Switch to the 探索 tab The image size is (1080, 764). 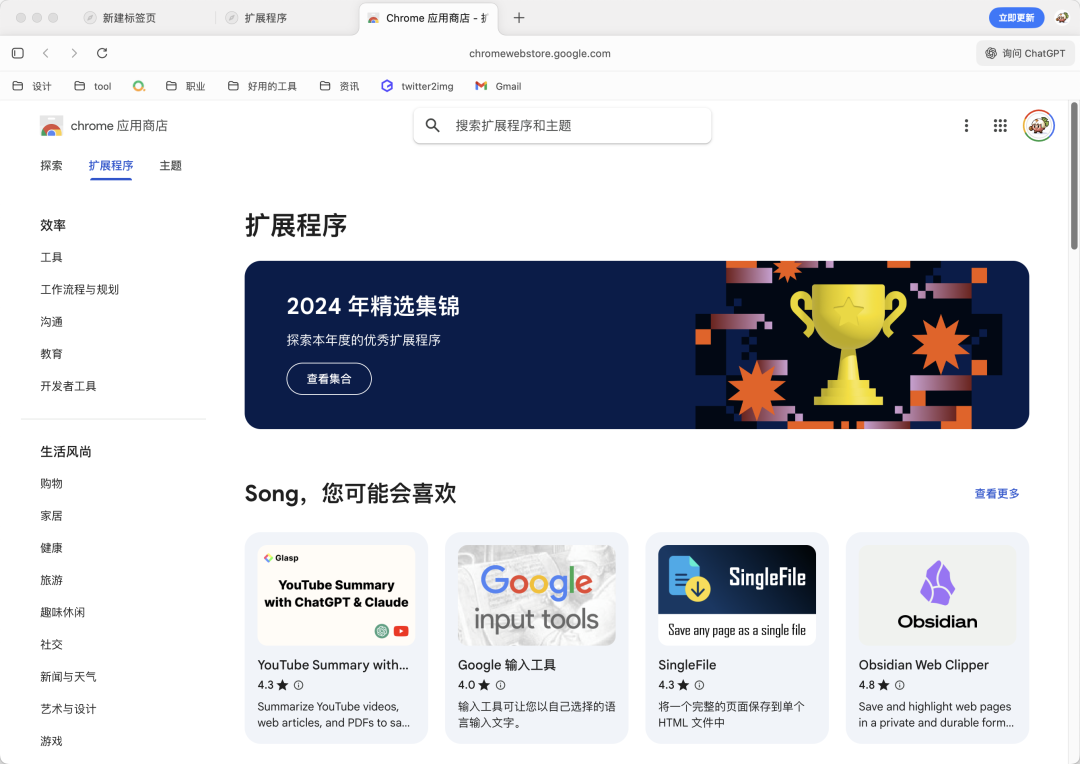(51, 165)
